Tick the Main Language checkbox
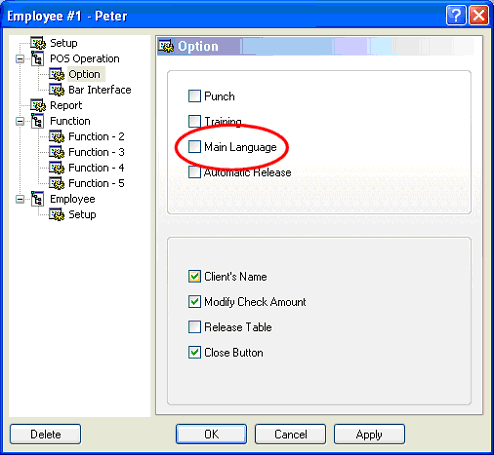The image size is (494, 455). [194, 147]
